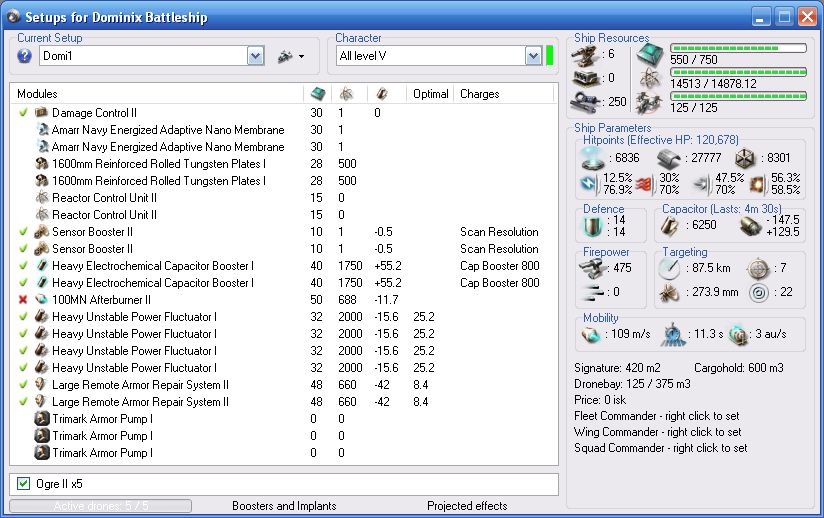Toggle the second Sensor Booster II checkmark
Viewport: 824px width, 518px height.
pos(23,248)
